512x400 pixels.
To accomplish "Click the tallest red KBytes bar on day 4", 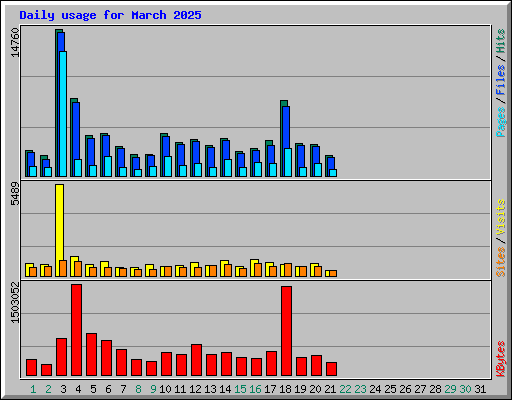I will pos(76,330).
